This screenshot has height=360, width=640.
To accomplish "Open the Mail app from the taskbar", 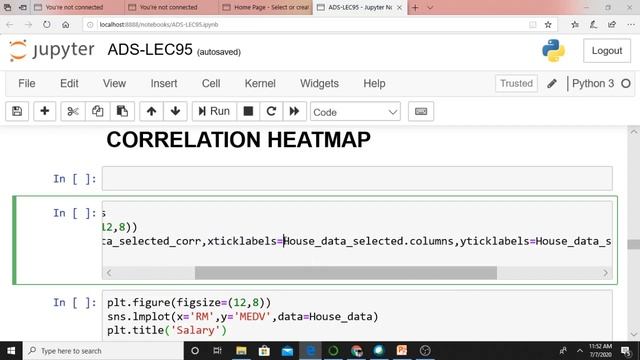I will pos(287,351).
